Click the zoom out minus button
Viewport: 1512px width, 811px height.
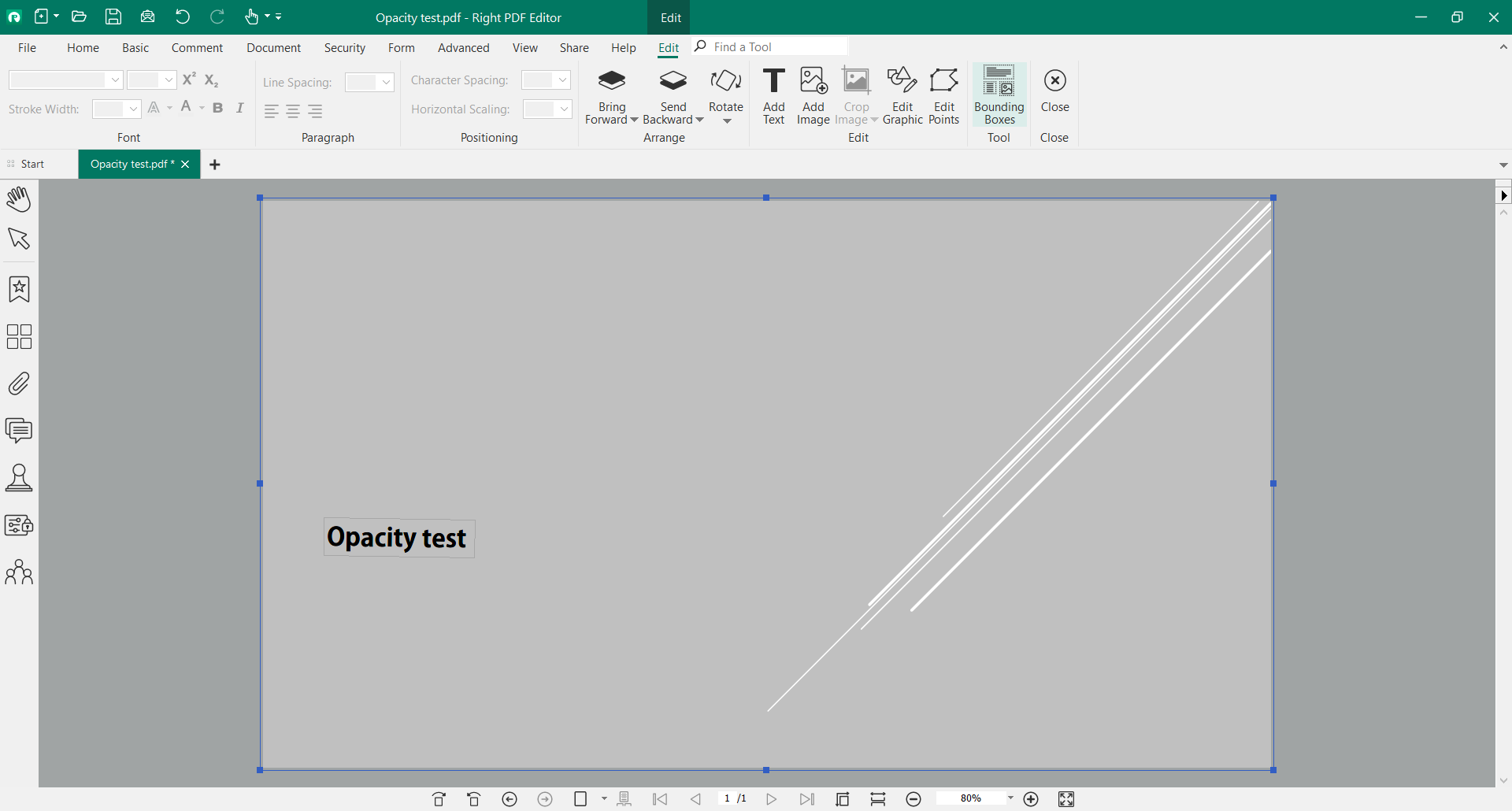coord(913,799)
